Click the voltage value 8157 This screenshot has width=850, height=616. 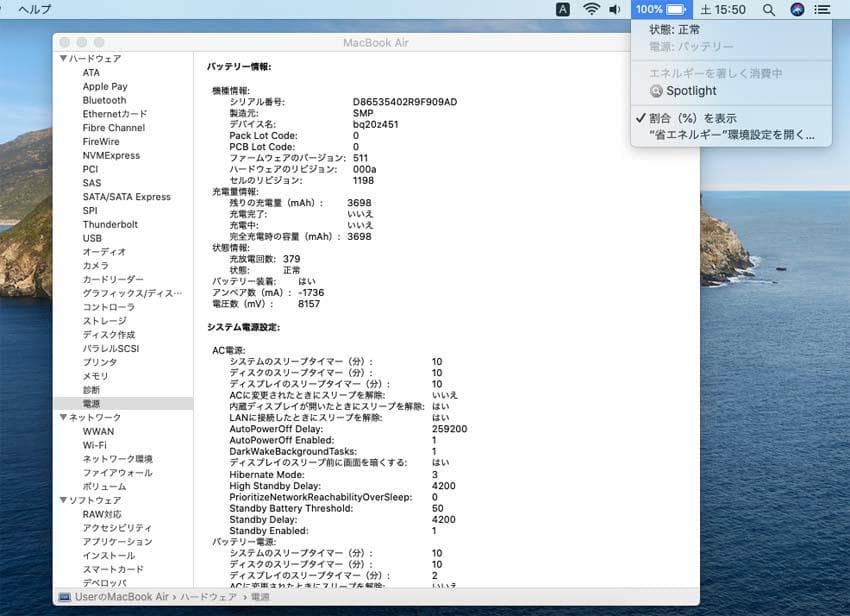[308, 304]
